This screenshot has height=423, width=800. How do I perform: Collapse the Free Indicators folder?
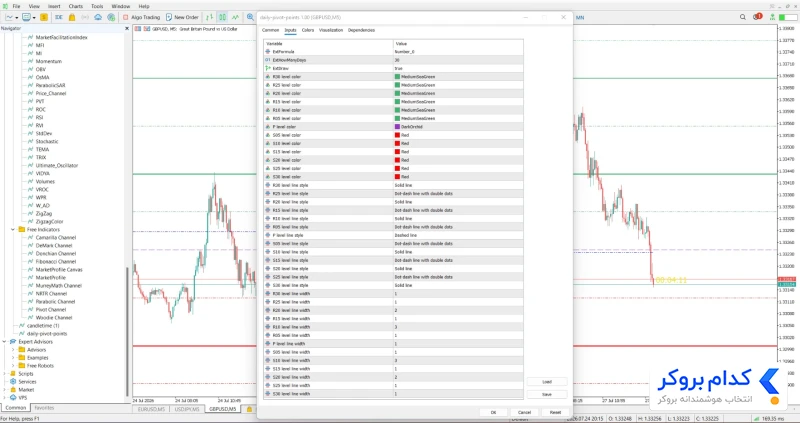(13, 230)
